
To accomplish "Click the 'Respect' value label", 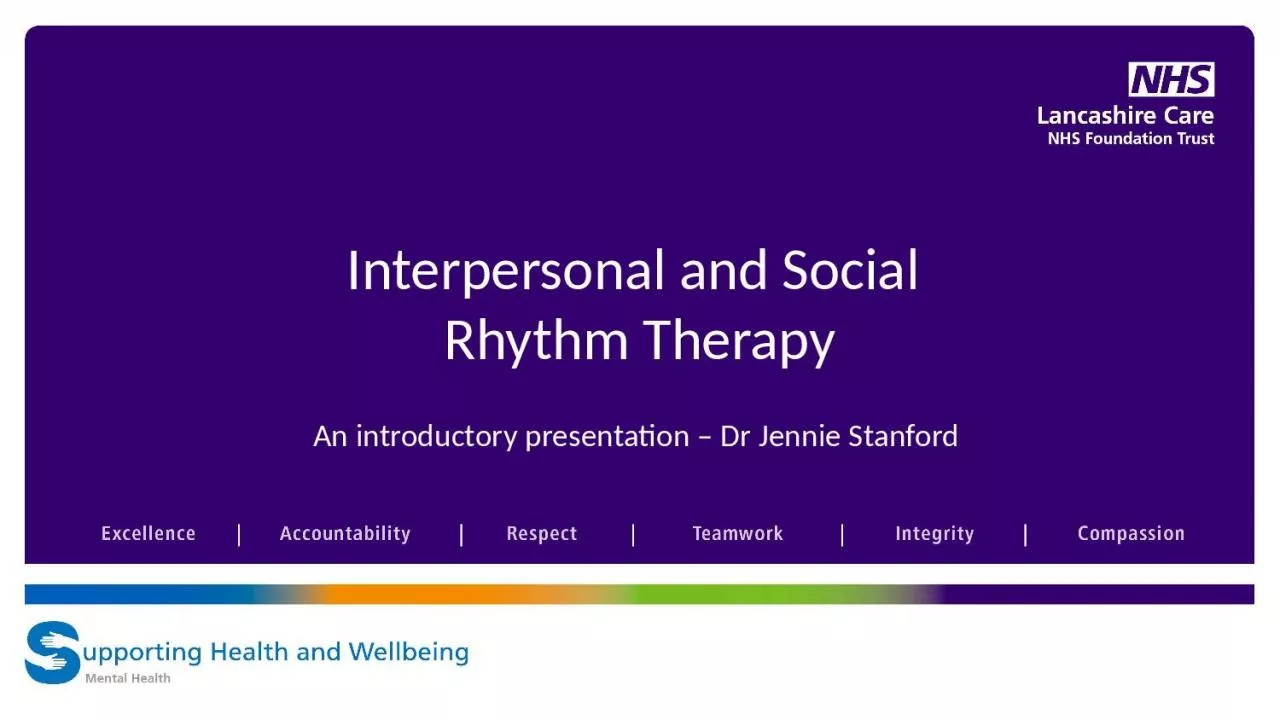I will click(542, 534).
